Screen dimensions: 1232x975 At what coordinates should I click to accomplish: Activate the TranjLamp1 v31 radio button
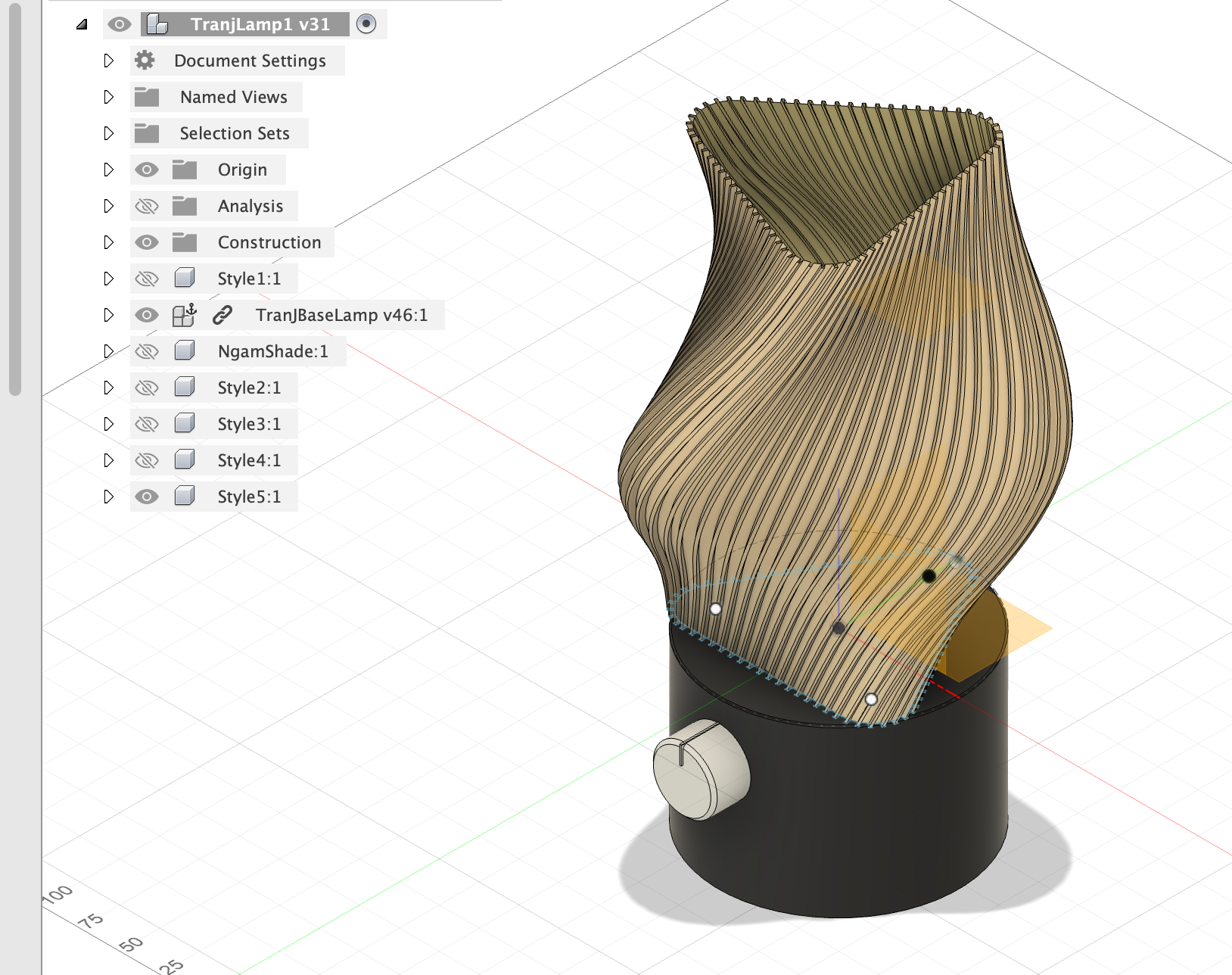click(x=366, y=24)
